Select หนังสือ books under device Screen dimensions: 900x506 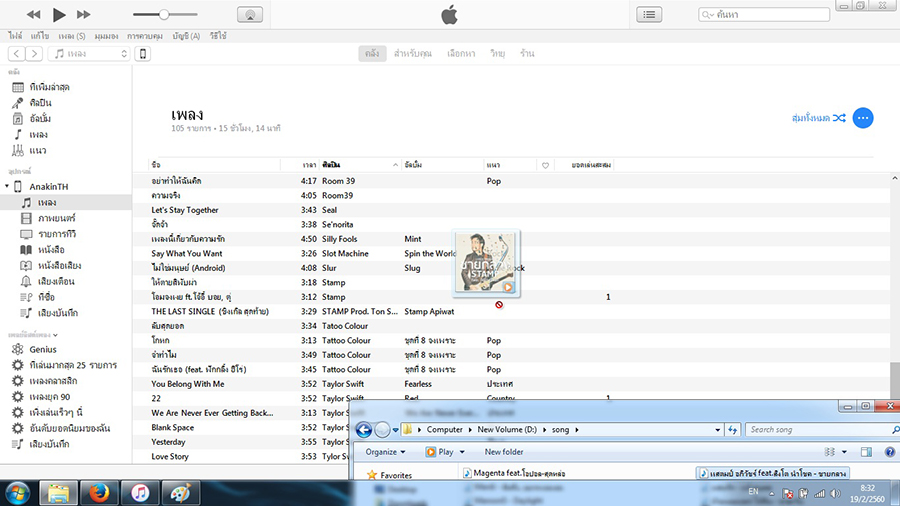pyautogui.click(x=51, y=250)
